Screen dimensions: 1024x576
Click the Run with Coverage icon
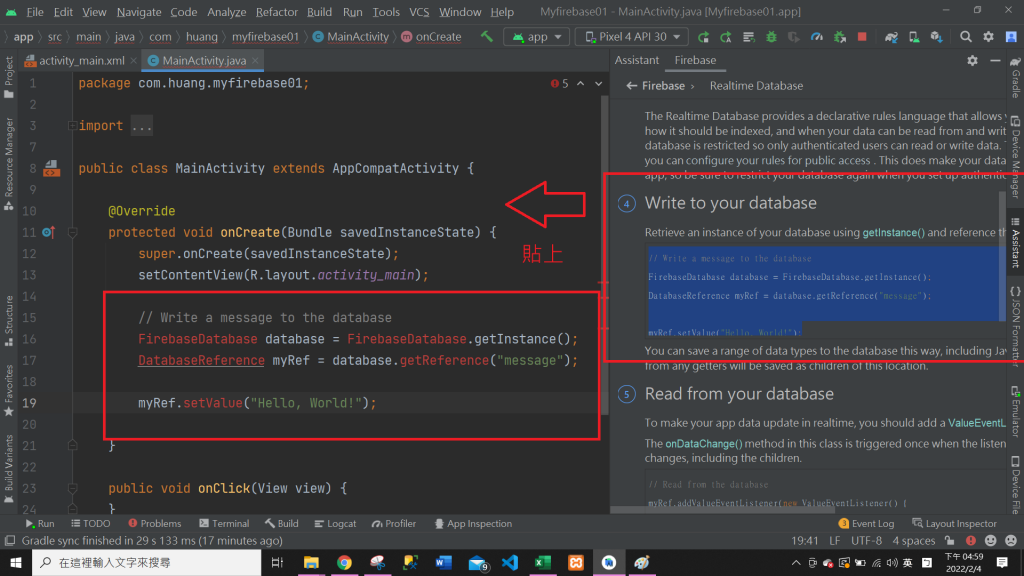793,37
